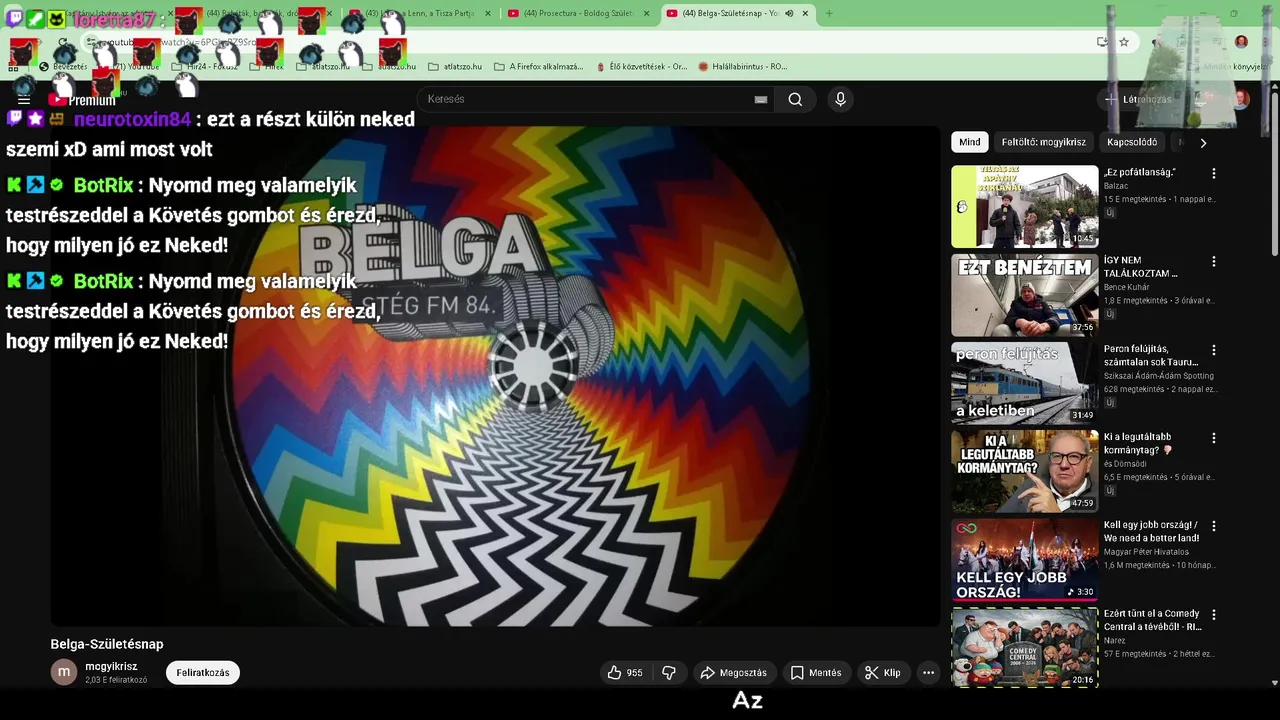Mute the Belga-Születésnap tab via speaker icon

pyautogui.click(x=789, y=13)
